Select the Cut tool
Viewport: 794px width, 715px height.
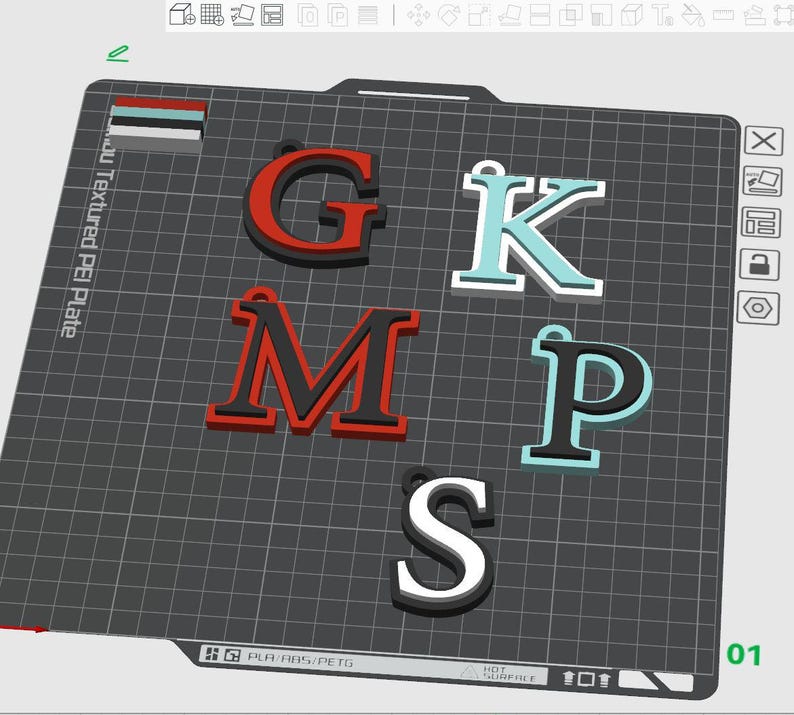540,15
